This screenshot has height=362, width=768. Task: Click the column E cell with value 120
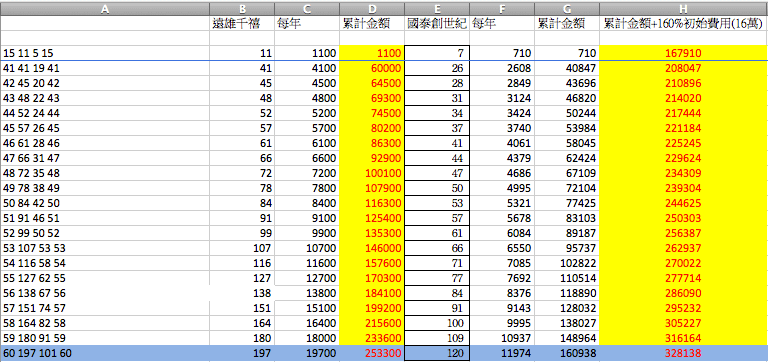point(437,353)
